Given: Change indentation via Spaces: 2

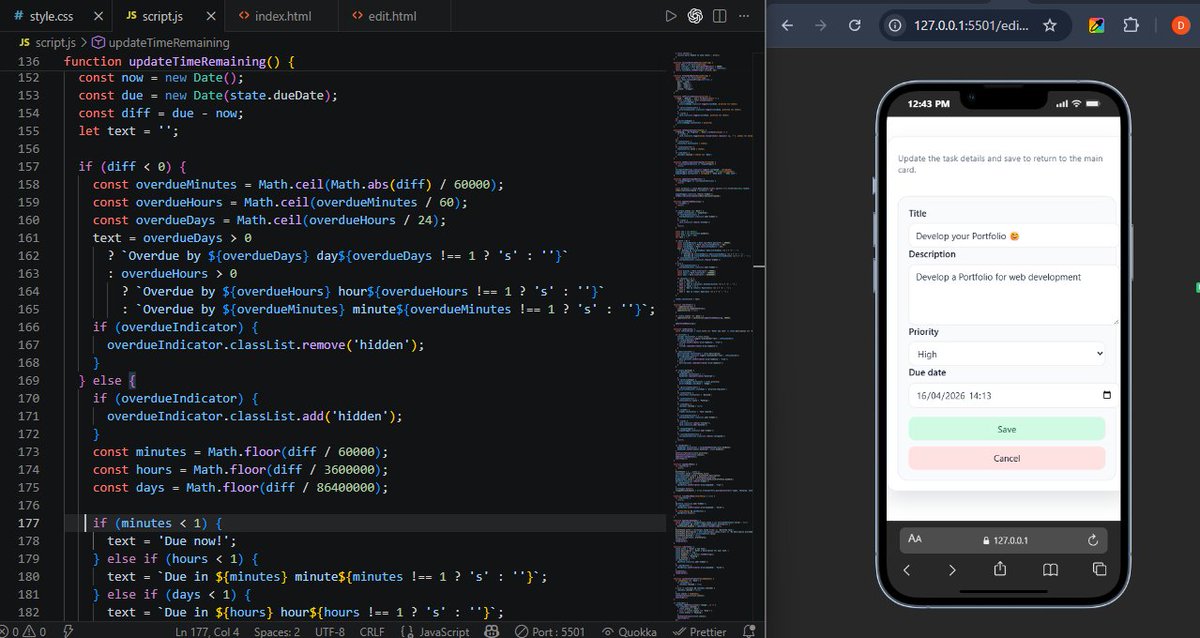Looking at the screenshot, I should (x=277, y=631).
